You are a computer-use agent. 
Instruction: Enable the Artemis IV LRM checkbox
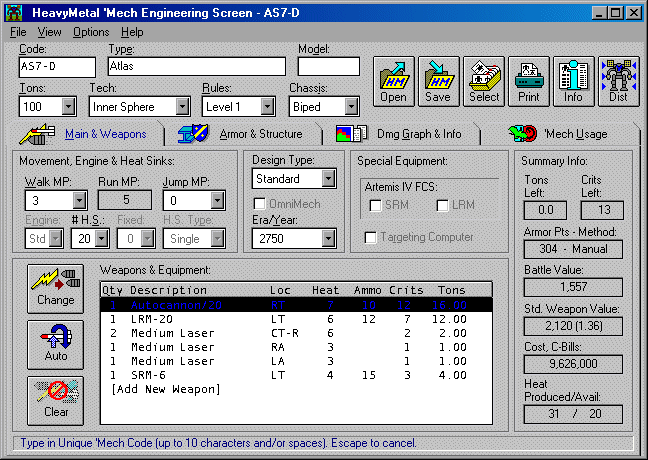click(x=443, y=205)
